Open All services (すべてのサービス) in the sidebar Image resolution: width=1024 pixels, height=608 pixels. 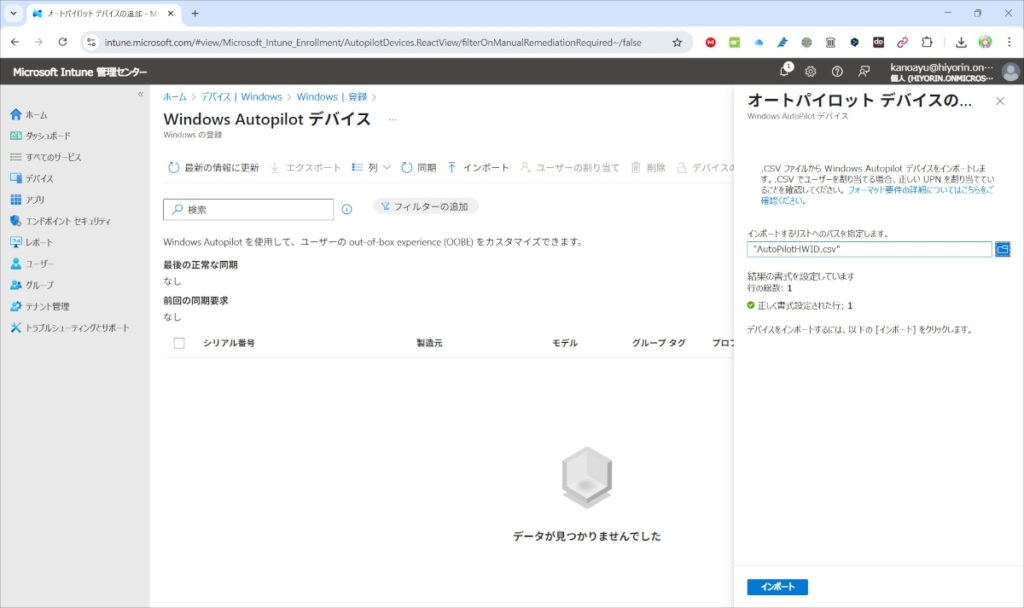click(x=45, y=157)
